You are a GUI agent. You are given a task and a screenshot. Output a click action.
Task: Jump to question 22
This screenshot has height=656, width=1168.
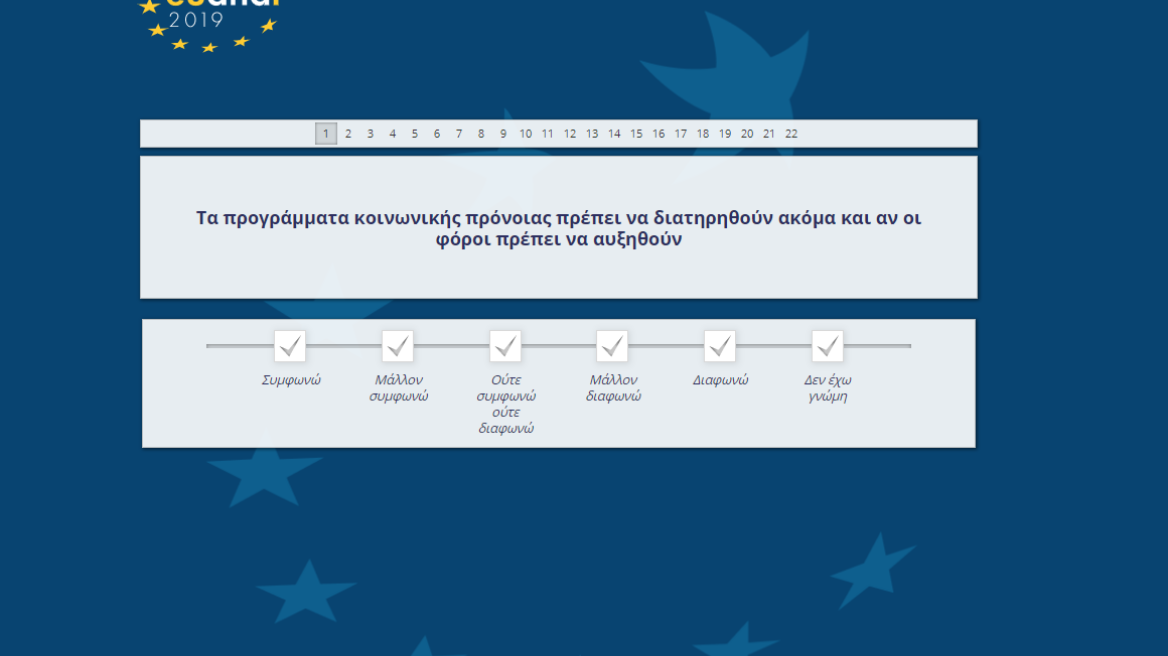[x=791, y=133]
